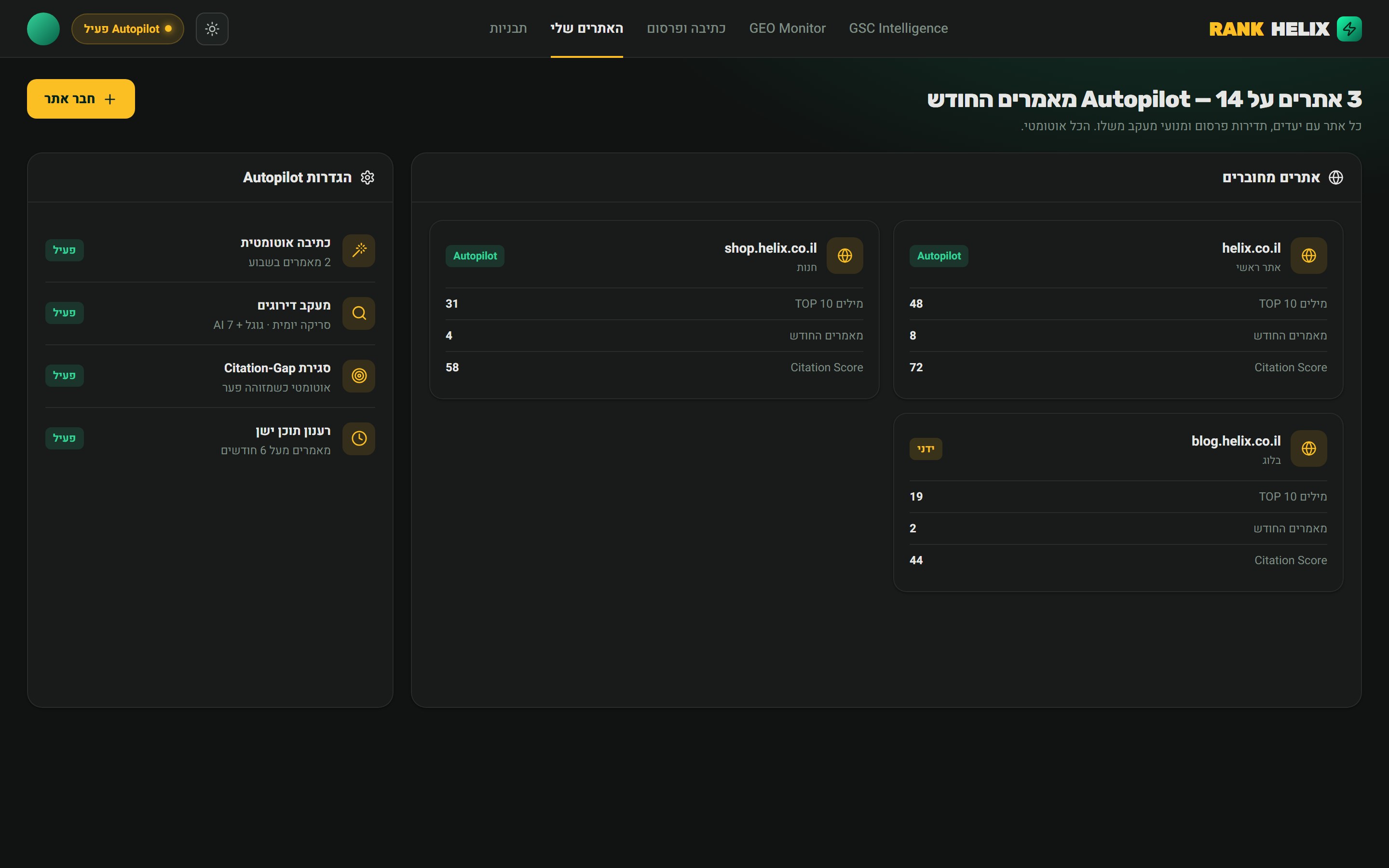Viewport: 1389px width, 868px height.
Task: Click the magic wand icon for כתיבה אוטומטית
Action: (x=359, y=250)
